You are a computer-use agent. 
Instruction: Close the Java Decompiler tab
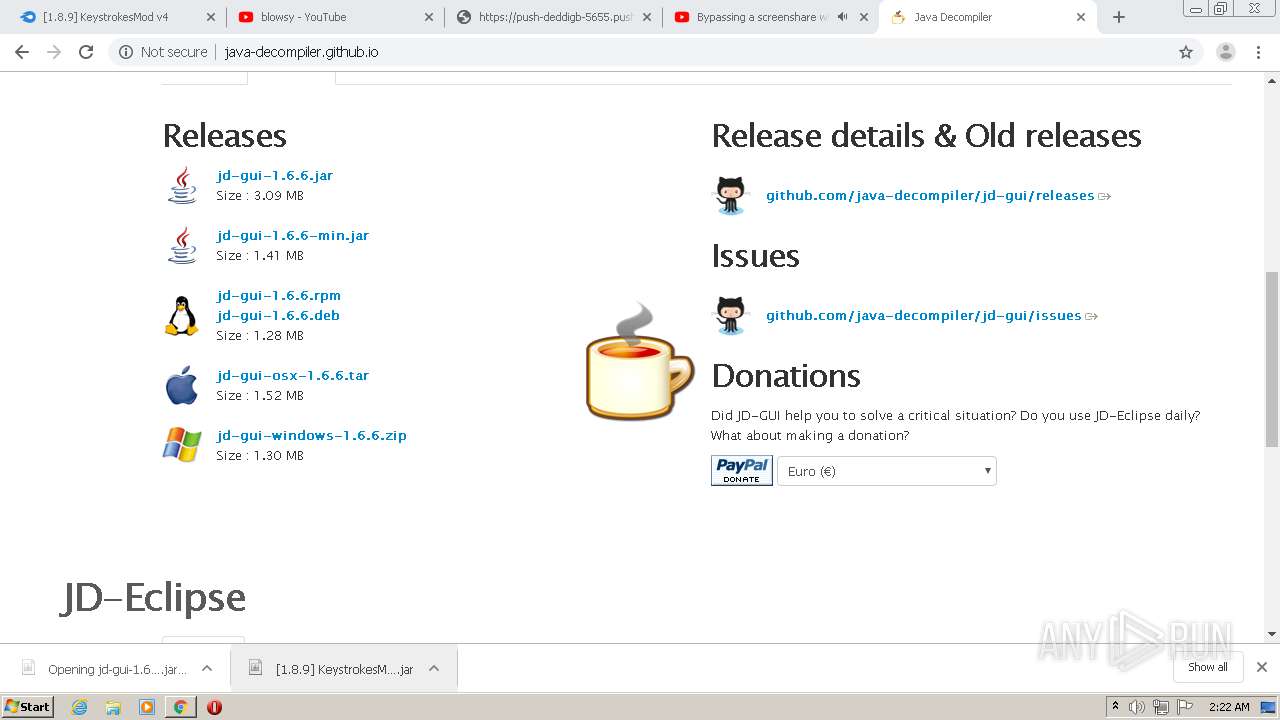click(1081, 17)
